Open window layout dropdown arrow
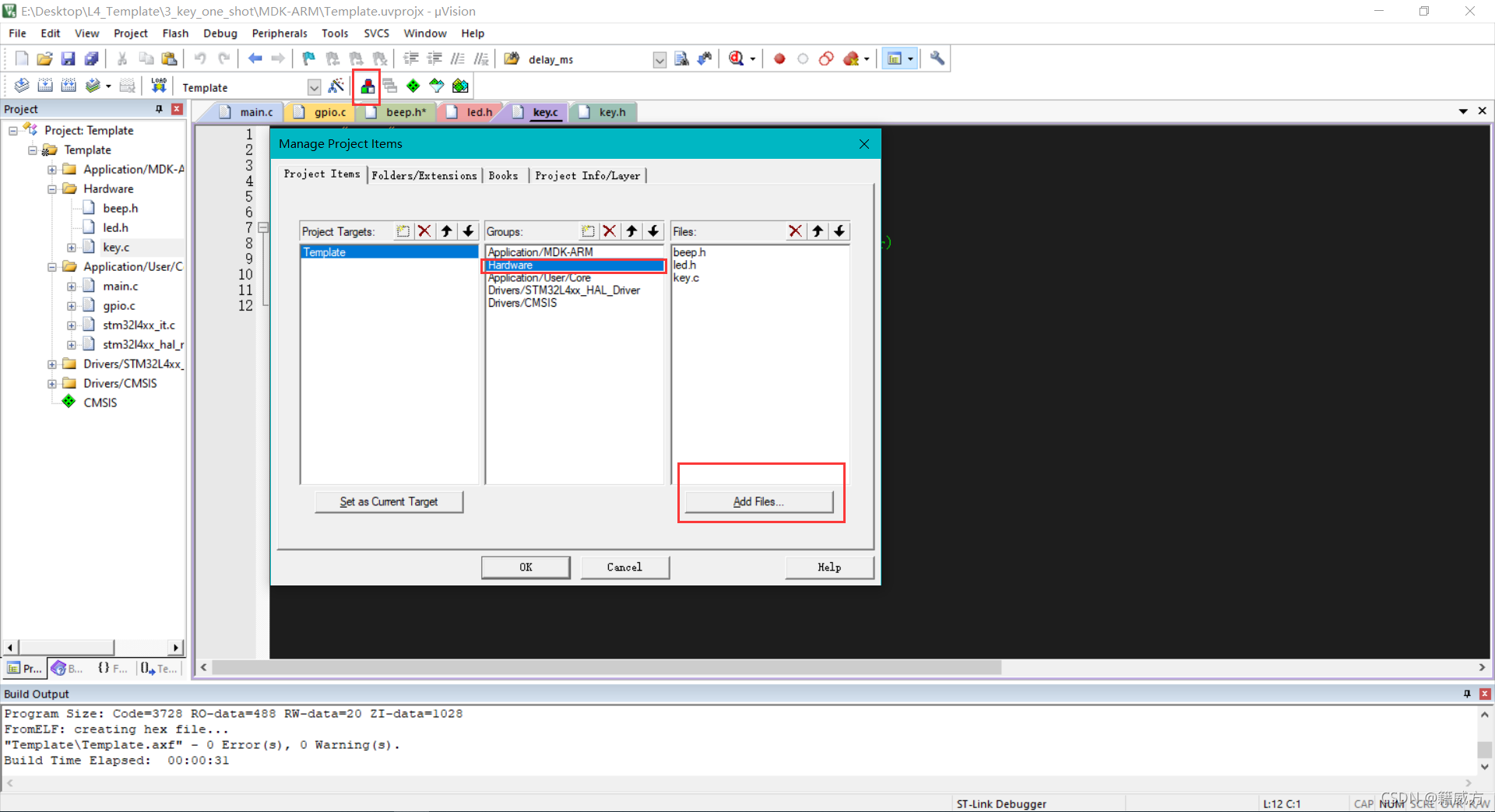This screenshot has height=812, width=1495. pyautogui.click(x=910, y=58)
